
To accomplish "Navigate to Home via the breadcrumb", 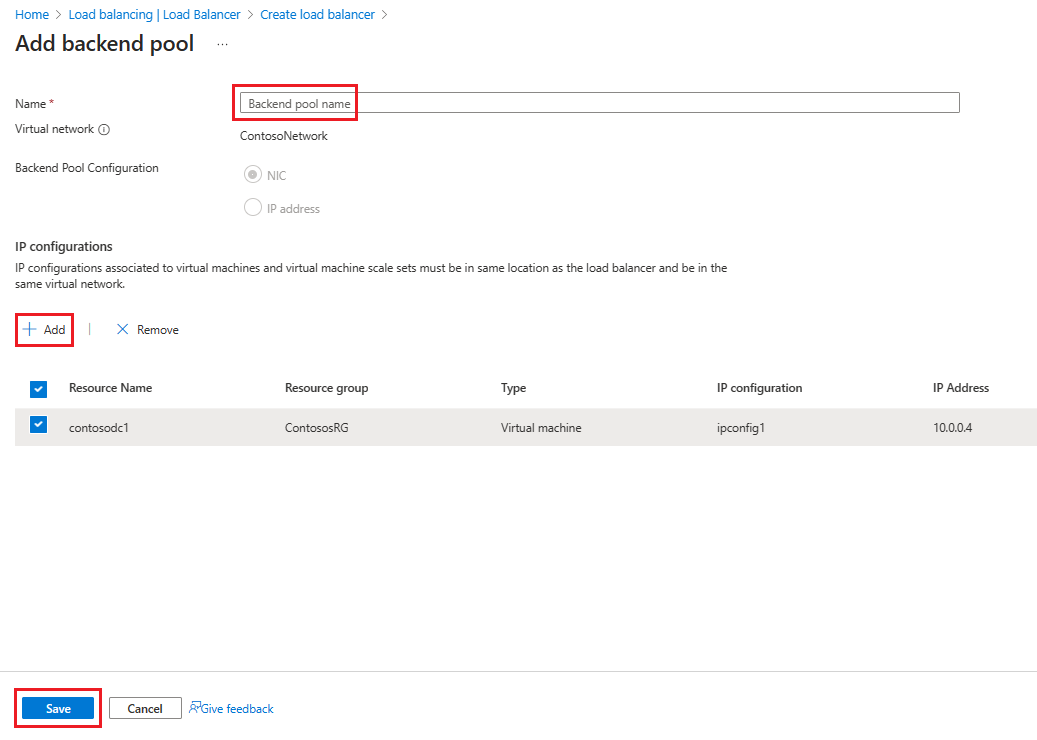I will coord(31,14).
